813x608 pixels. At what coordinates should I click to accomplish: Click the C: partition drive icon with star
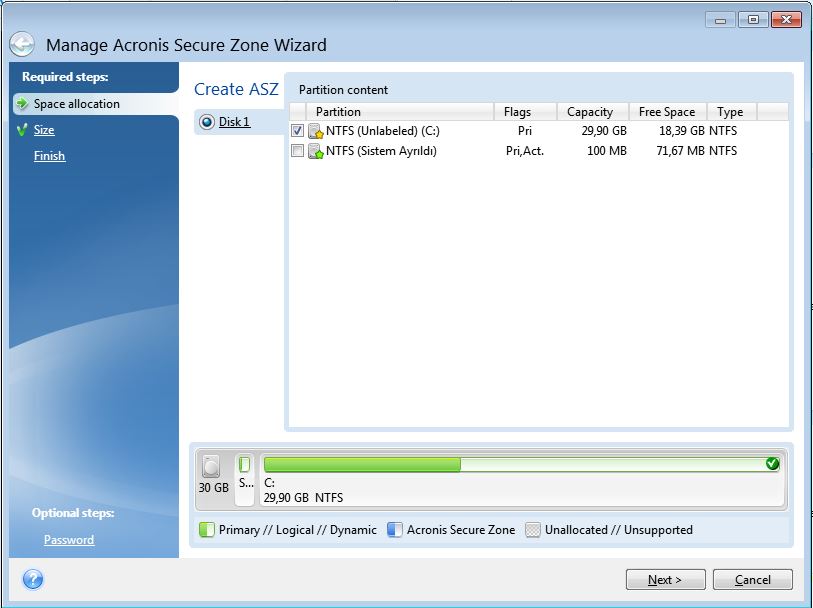(x=315, y=131)
